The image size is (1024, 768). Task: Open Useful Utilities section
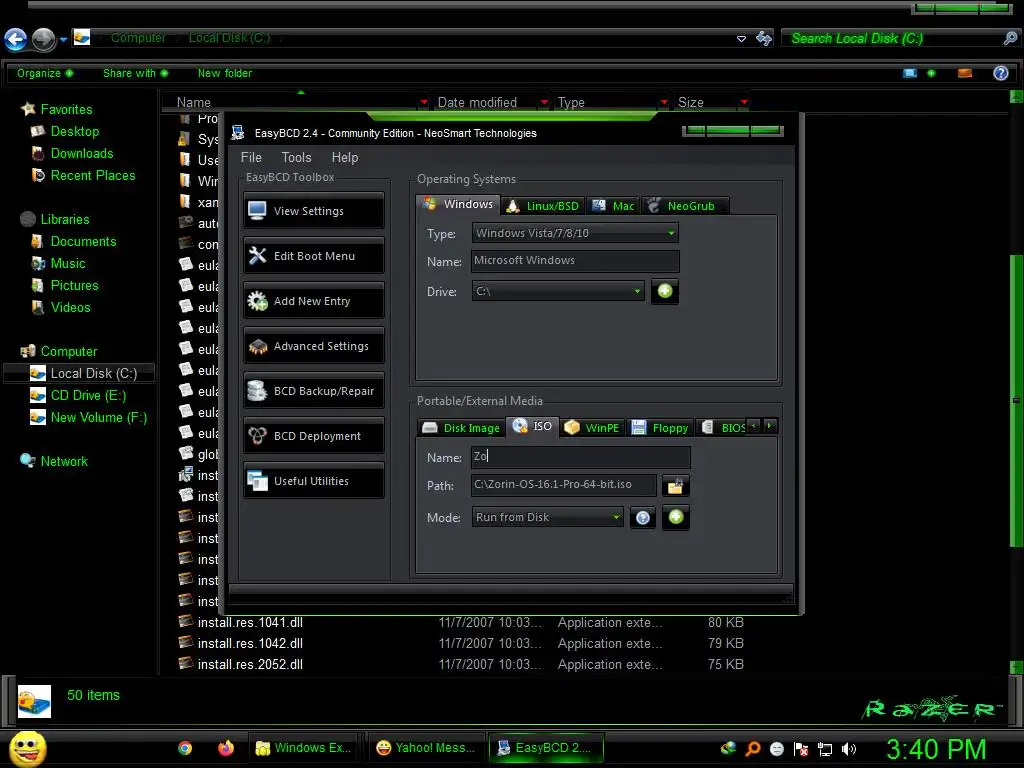click(x=313, y=481)
